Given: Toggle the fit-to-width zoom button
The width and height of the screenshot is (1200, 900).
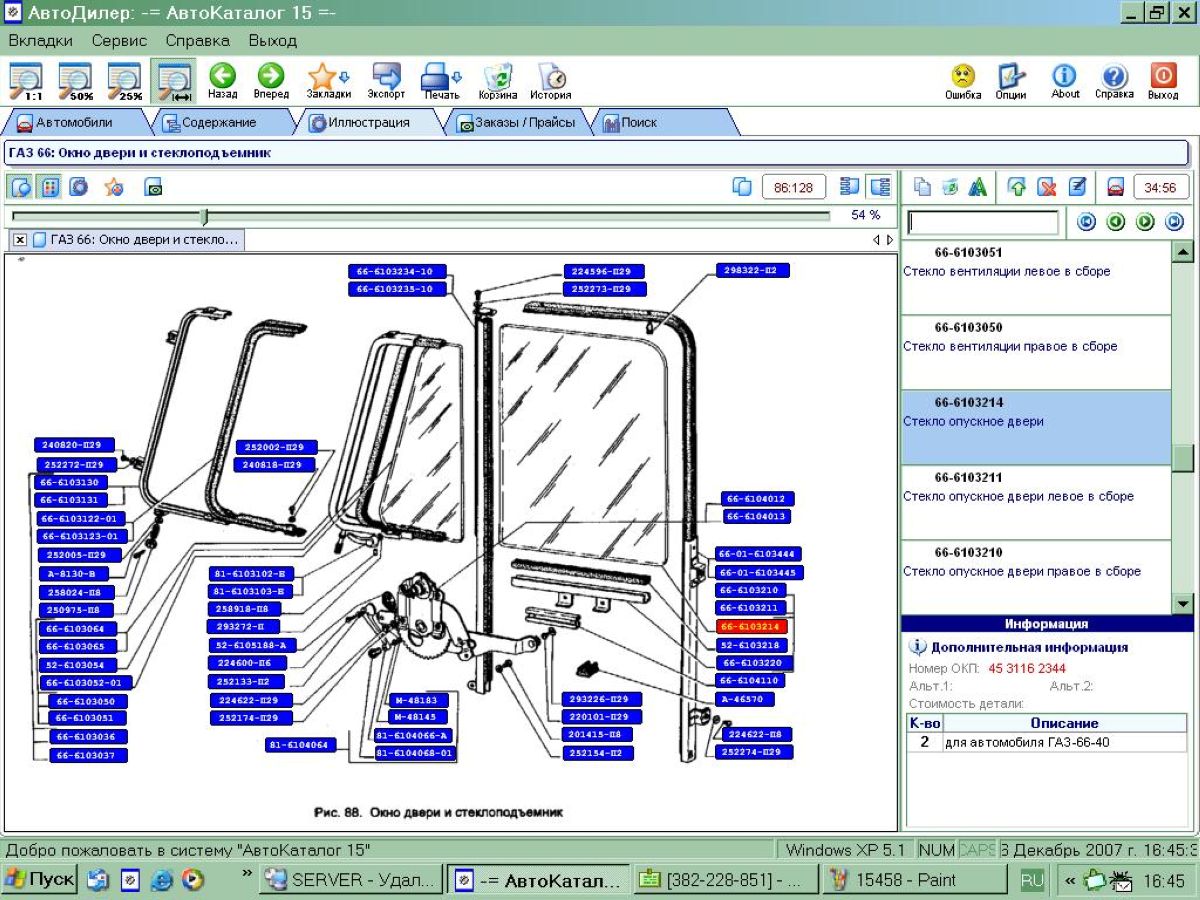Looking at the screenshot, I should [174, 80].
